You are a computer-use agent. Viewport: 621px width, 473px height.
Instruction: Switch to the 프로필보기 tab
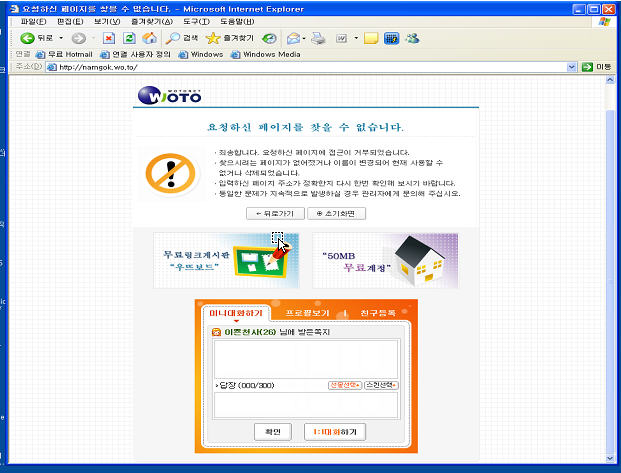coord(307,313)
